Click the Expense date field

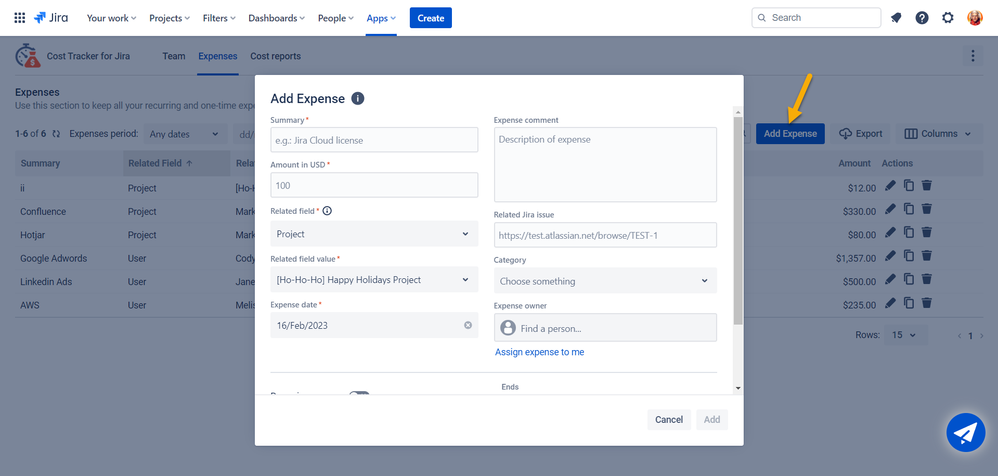(374, 325)
